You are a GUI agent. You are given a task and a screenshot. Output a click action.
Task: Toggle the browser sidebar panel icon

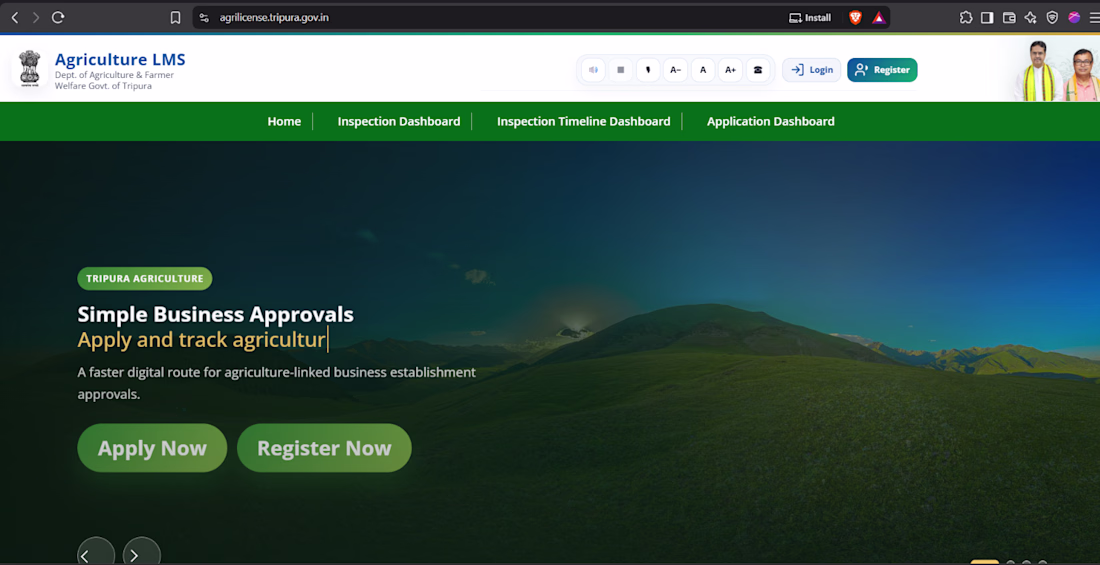coord(987,18)
